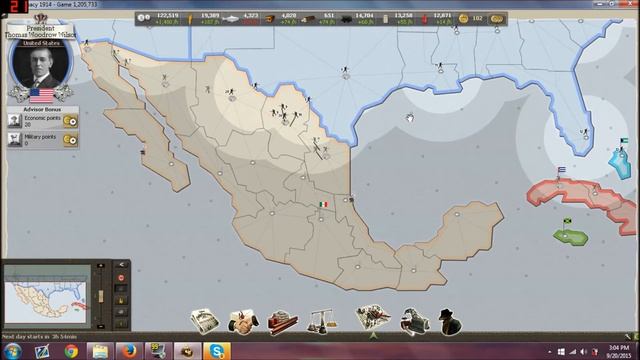Open File Explorer from the taskbar

(x=100, y=351)
